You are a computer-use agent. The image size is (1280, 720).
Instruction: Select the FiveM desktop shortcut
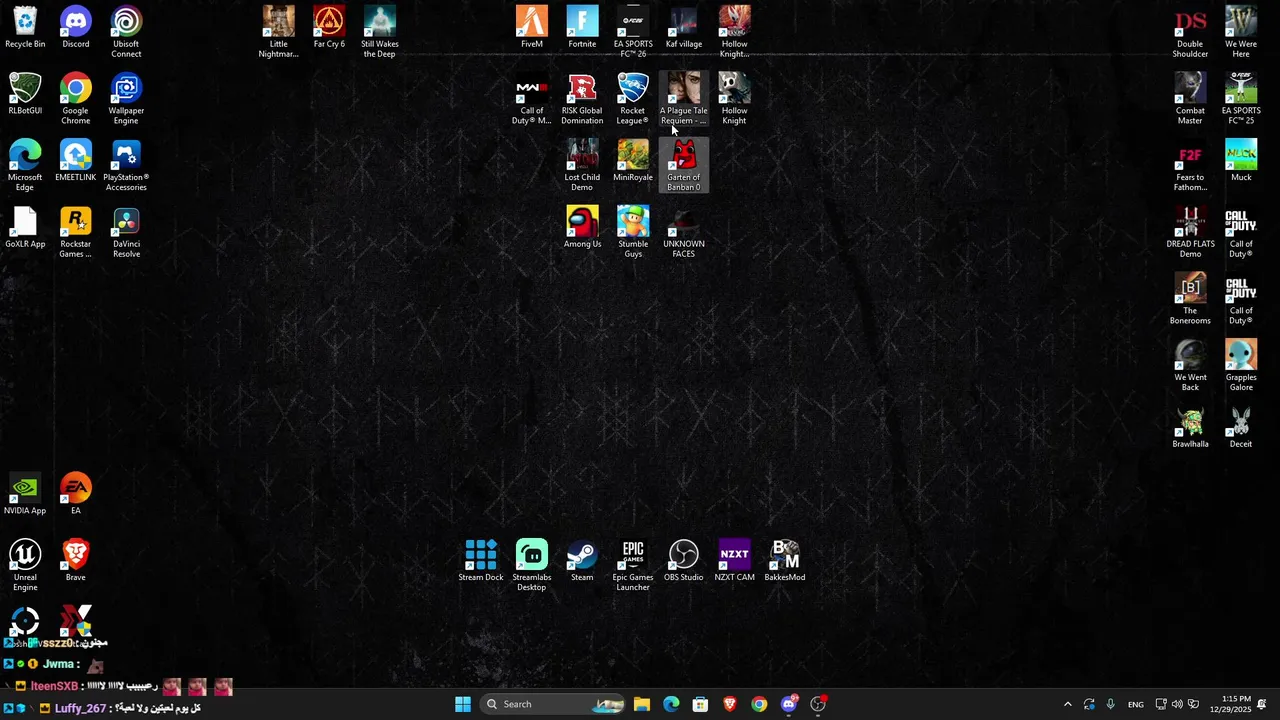pos(532,28)
